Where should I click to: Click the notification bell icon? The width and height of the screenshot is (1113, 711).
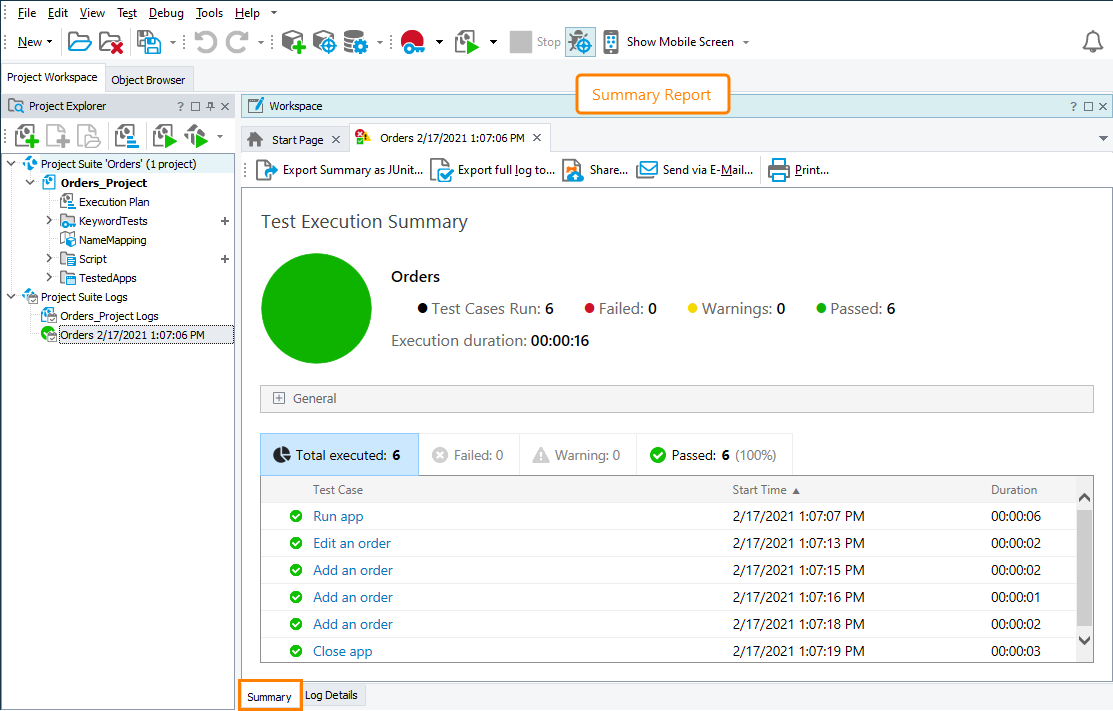click(x=1092, y=41)
